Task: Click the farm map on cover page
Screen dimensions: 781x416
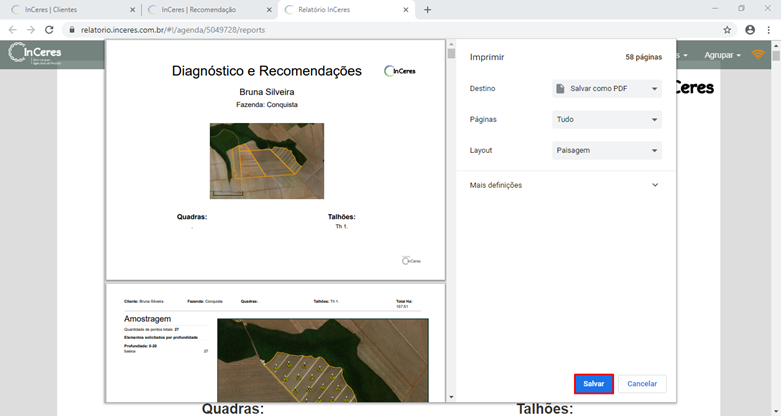Action: tap(267, 161)
